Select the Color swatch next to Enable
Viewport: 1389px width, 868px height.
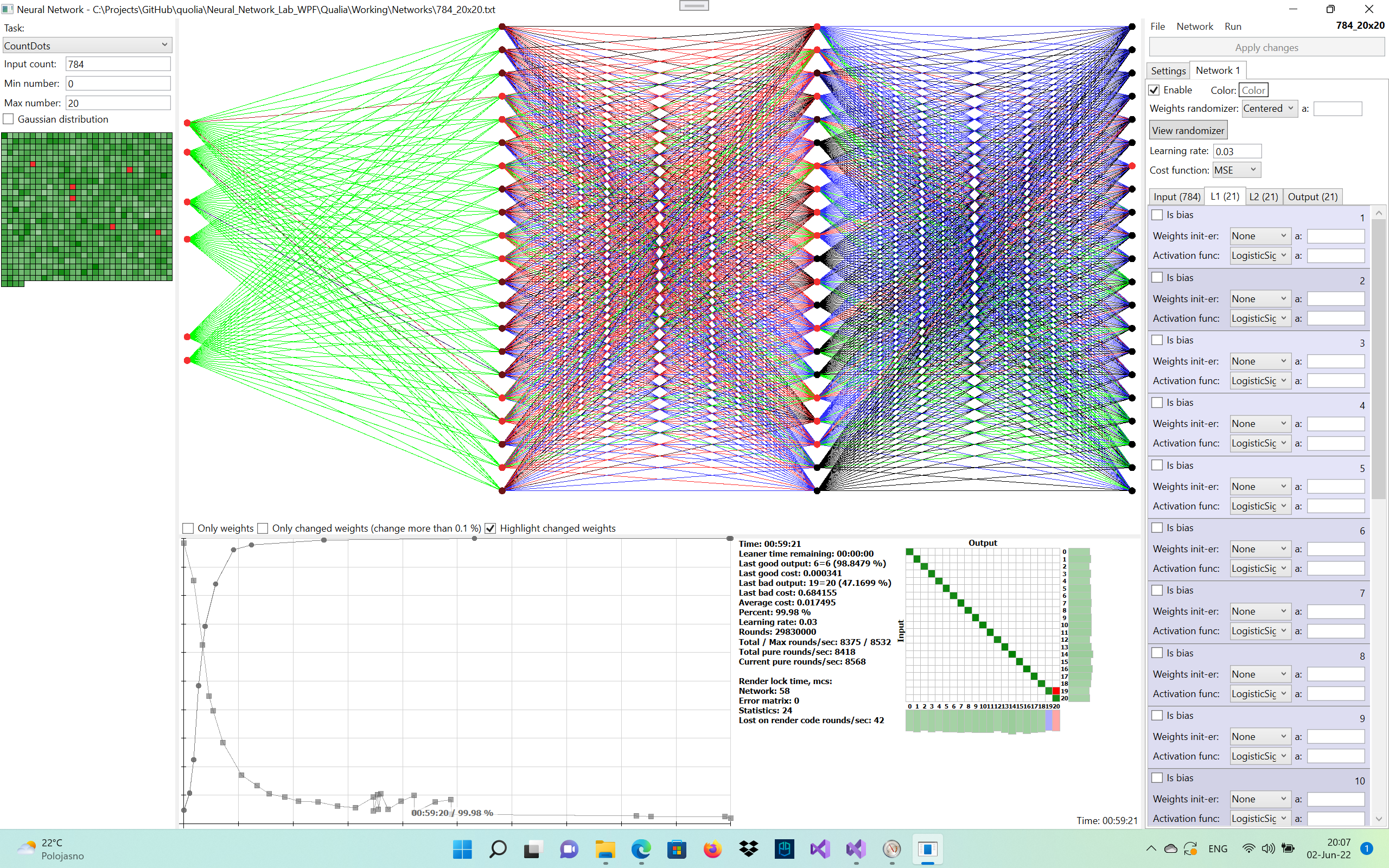tap(1253, 90)
